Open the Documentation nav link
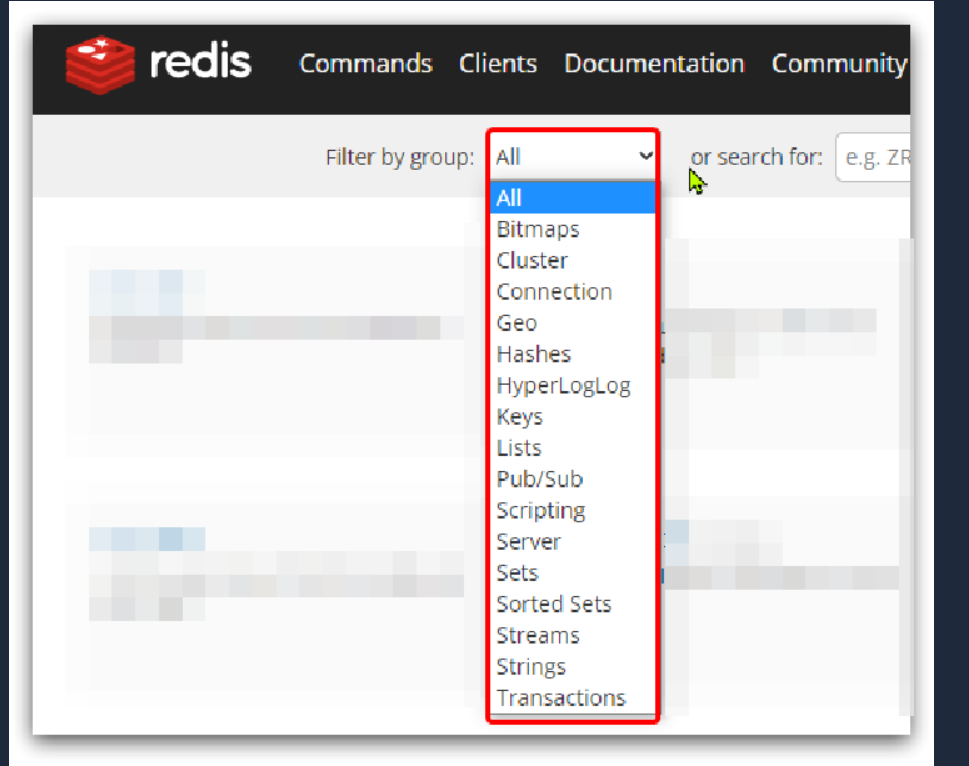The width and height of the screenshot is (969, 766). 654,64
